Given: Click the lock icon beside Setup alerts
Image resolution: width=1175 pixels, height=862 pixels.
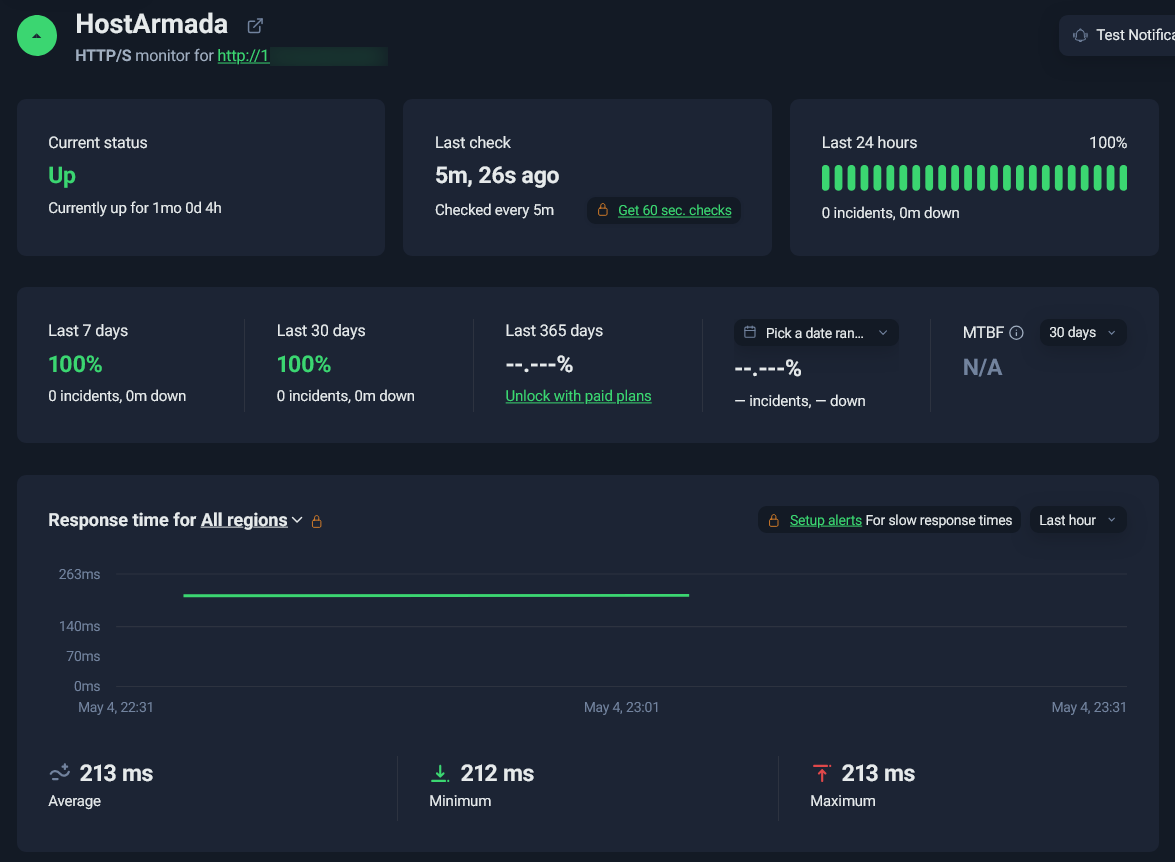Looking at the screenshot, I should pyautogui.click(x=773, y=520).
